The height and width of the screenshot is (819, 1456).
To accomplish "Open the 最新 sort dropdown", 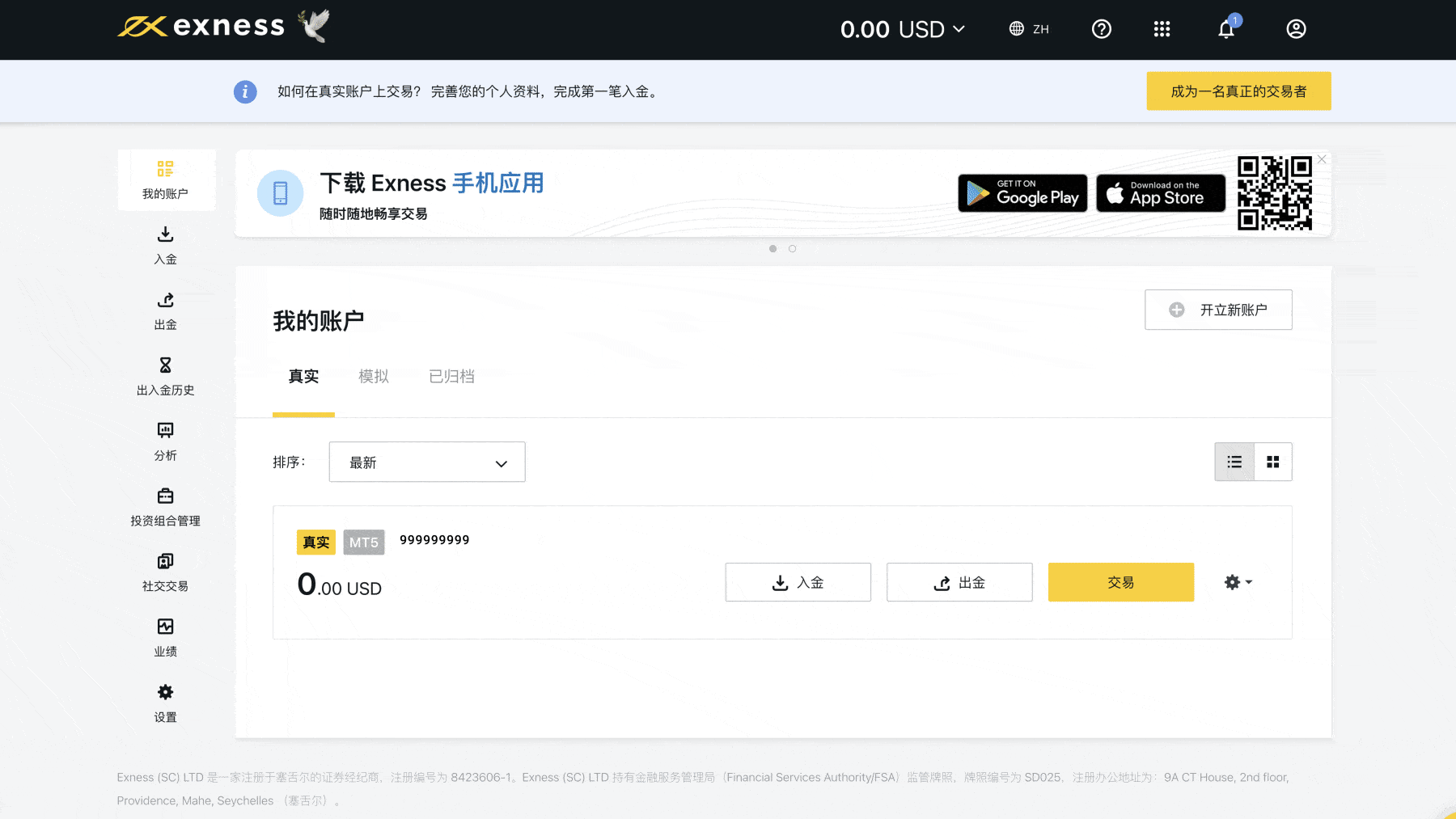I will click(427, 462).
